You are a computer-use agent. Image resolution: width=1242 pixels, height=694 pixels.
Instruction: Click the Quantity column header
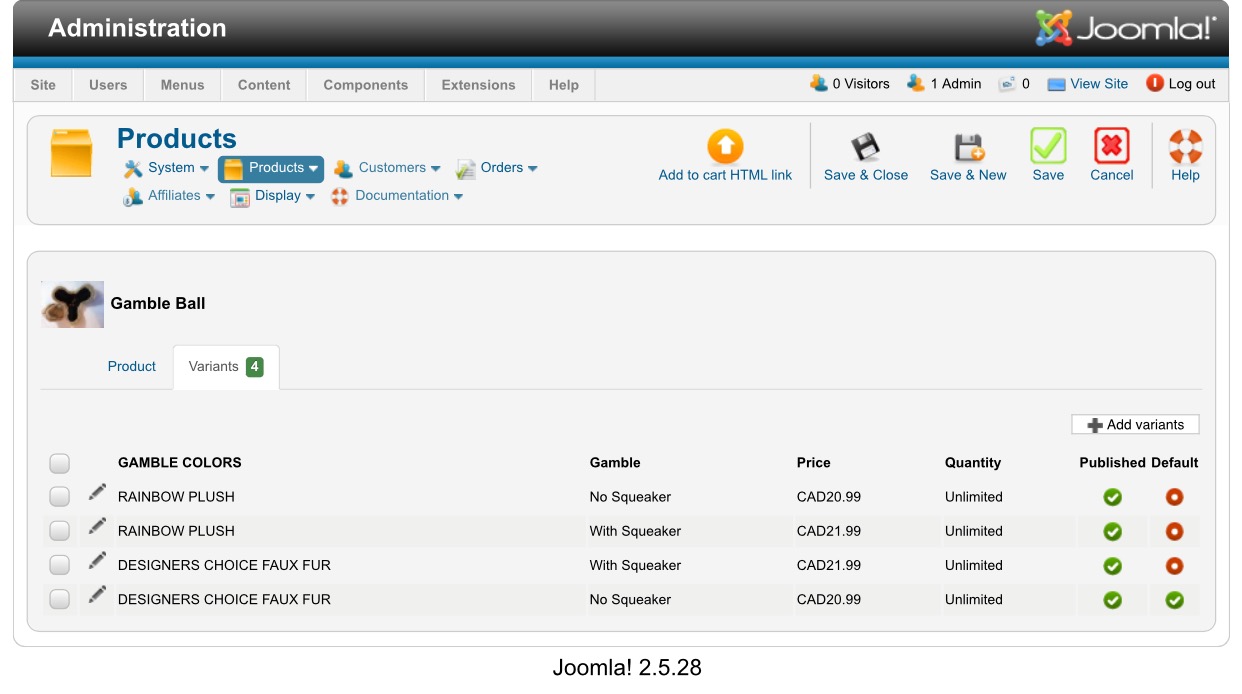click(x=973, y=463)
